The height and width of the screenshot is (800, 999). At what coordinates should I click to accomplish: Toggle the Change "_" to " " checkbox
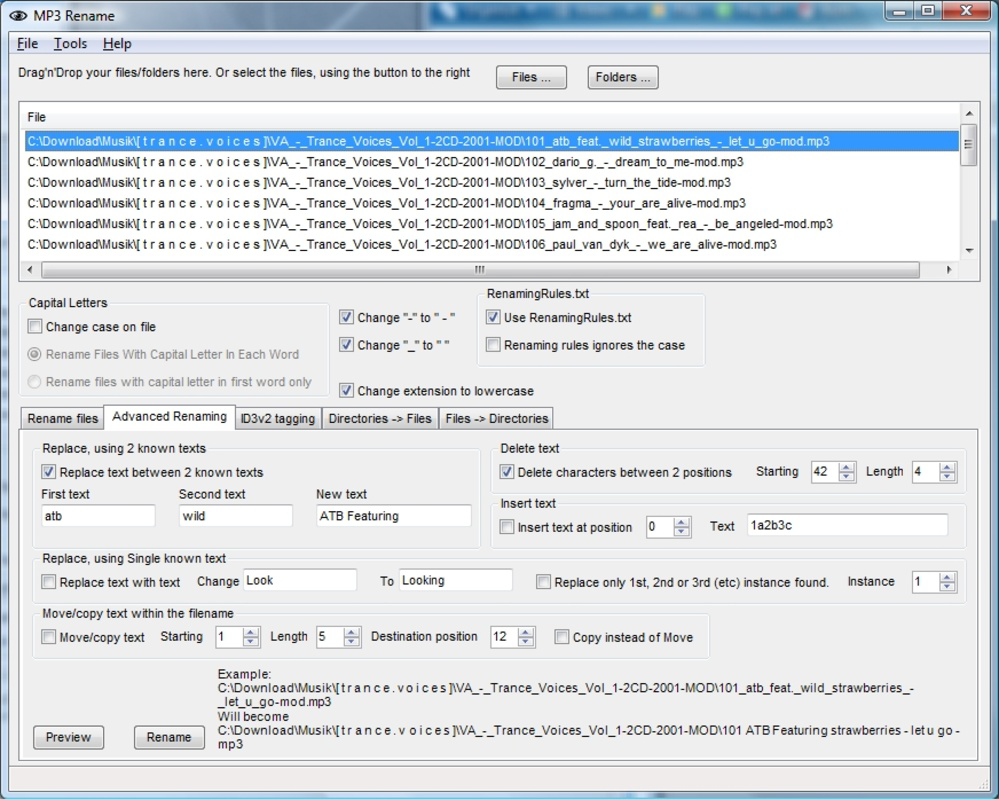[346, 345]
